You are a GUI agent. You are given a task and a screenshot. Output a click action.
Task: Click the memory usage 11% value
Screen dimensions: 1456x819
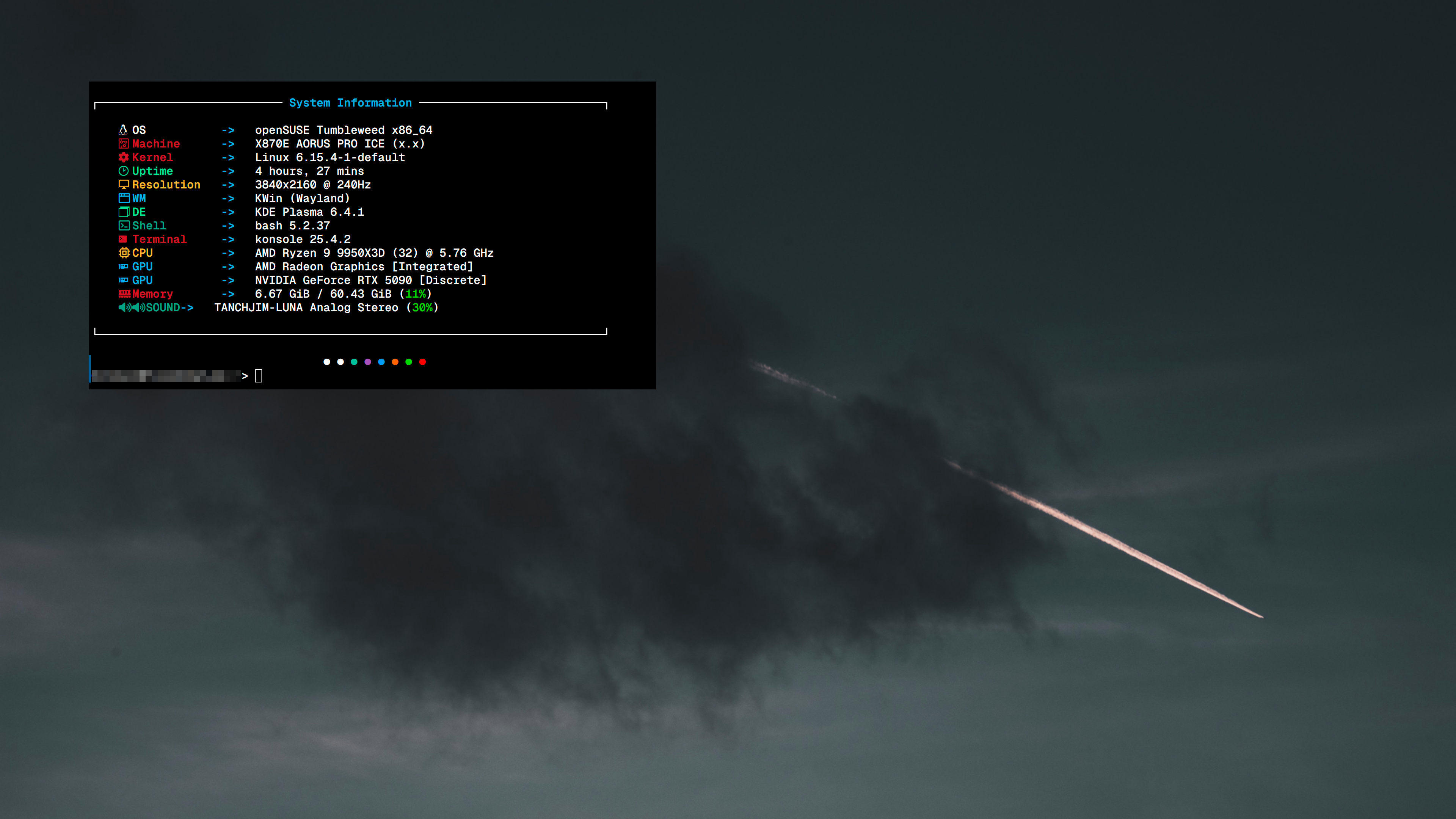[x=416, y=294]
